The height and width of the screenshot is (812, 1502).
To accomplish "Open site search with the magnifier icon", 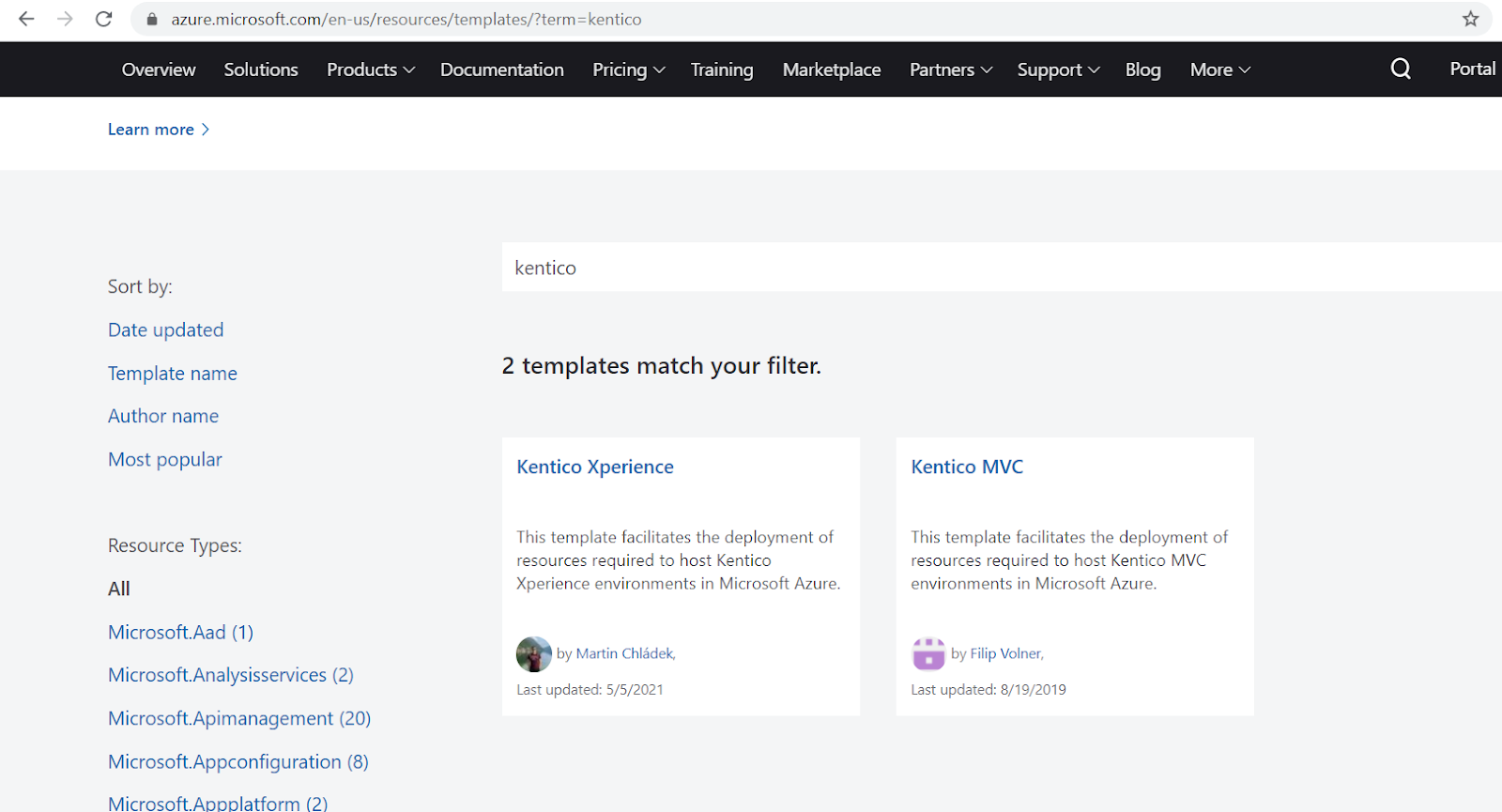I will click(x=1401, y=69).
